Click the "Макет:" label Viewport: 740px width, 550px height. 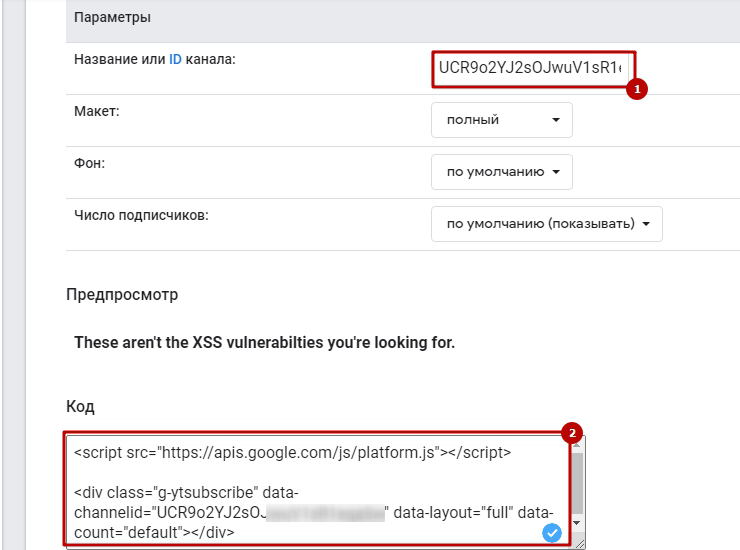click(x=97, y=111)
